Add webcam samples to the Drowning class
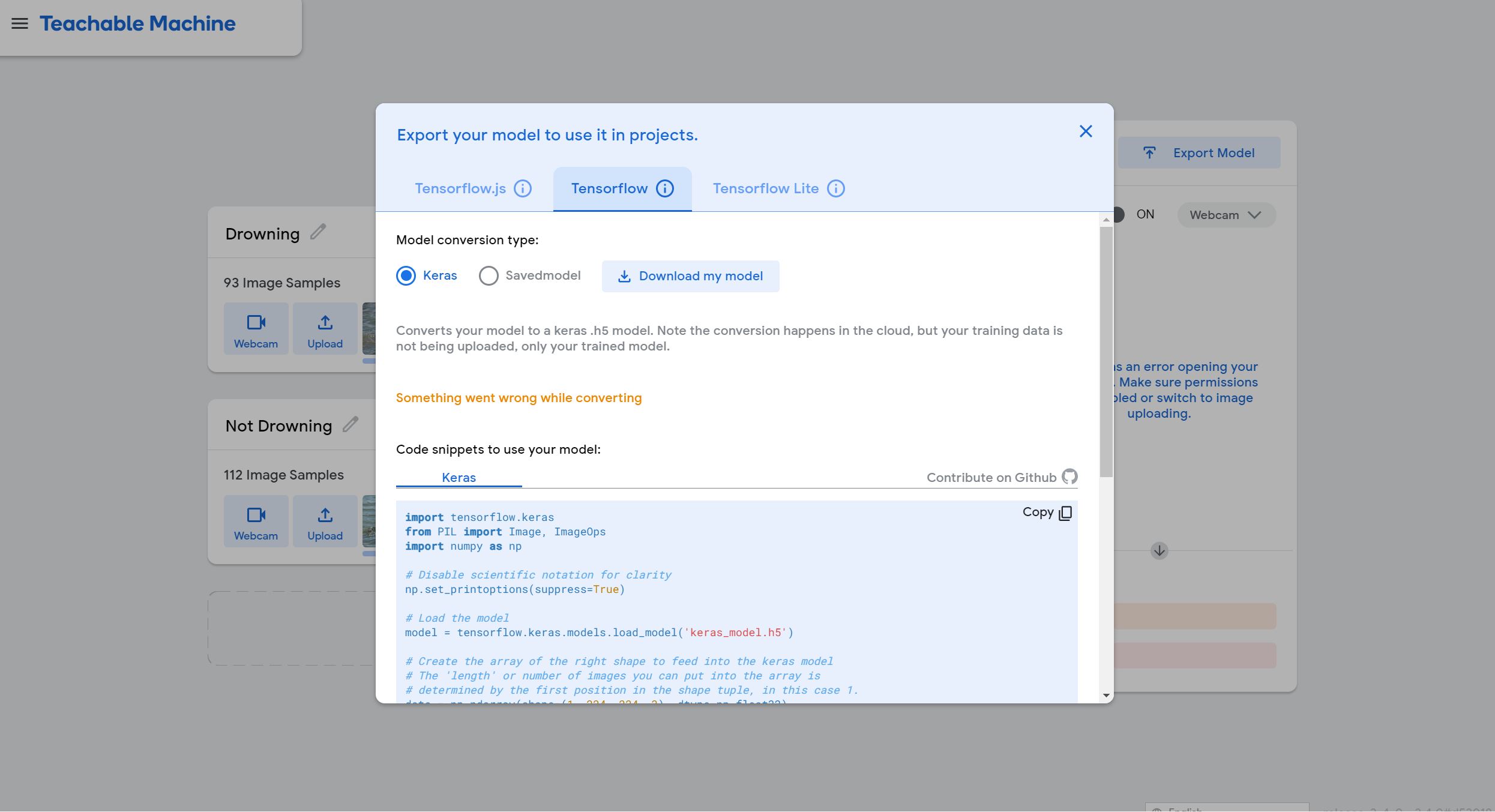The height and width of the screenshot is (812, 1495). pos(256,328)
